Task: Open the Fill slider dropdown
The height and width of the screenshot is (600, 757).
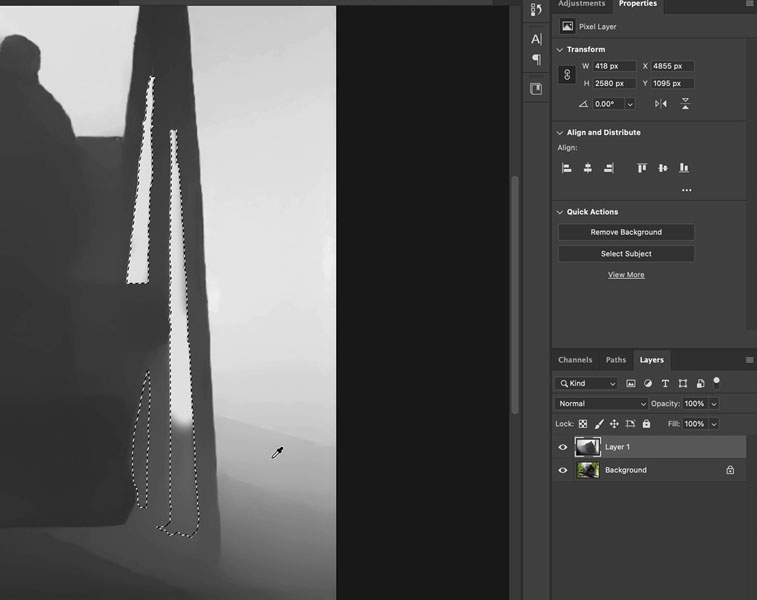Action: [x=714, y=424]
